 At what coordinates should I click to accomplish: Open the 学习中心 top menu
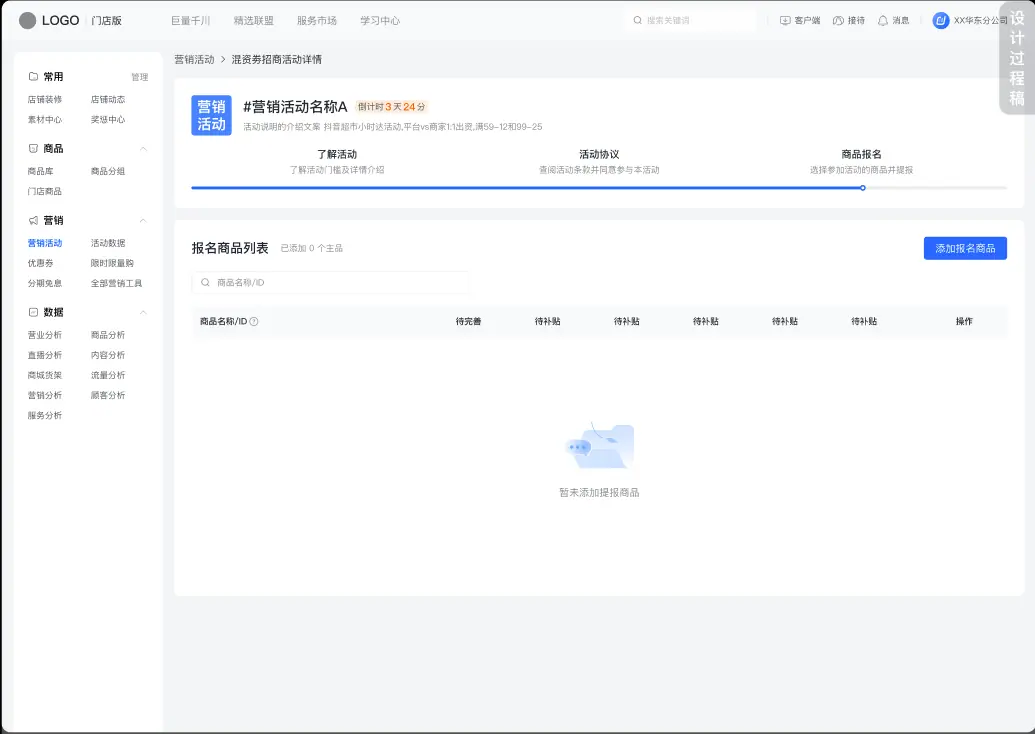click(380, 20)
